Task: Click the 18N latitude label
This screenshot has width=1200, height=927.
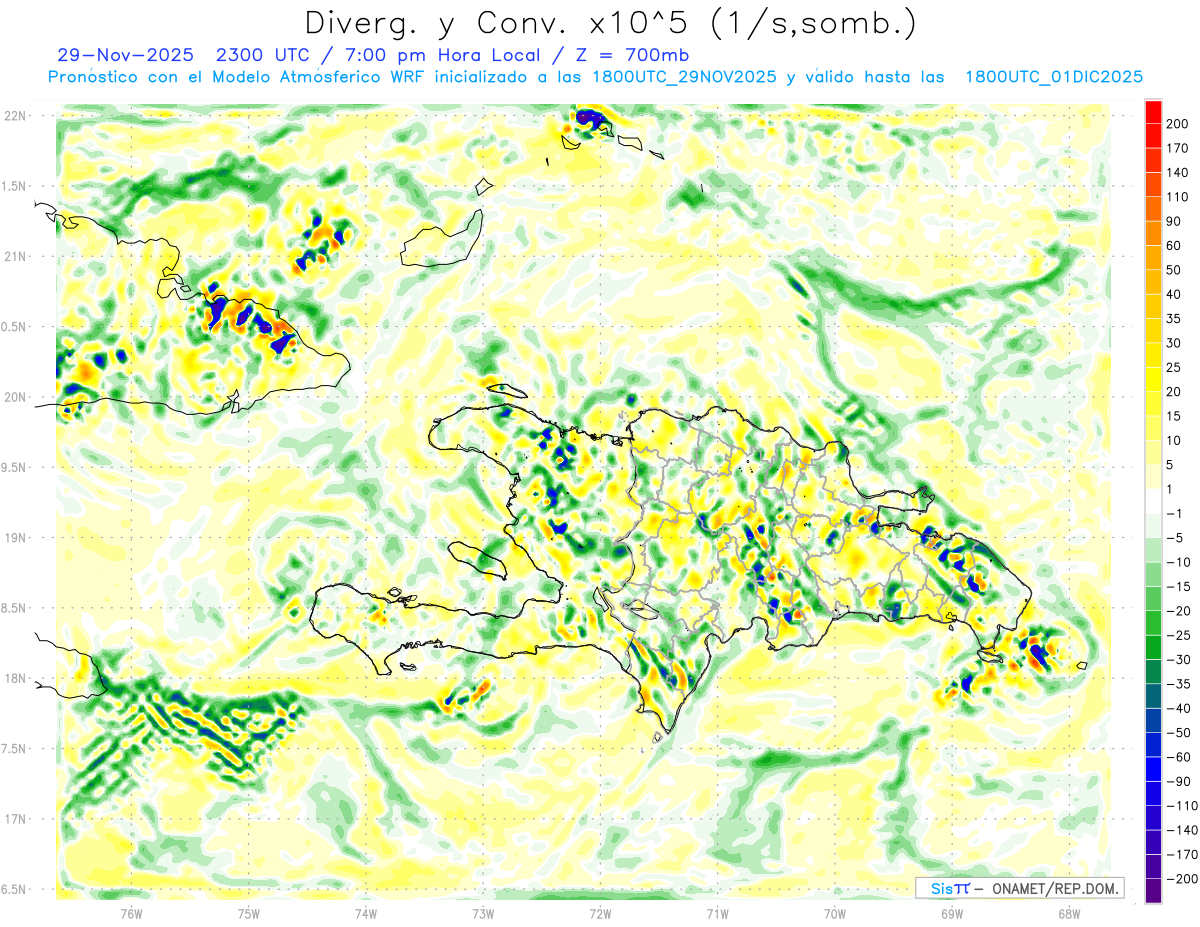Action: pos(15,678)
